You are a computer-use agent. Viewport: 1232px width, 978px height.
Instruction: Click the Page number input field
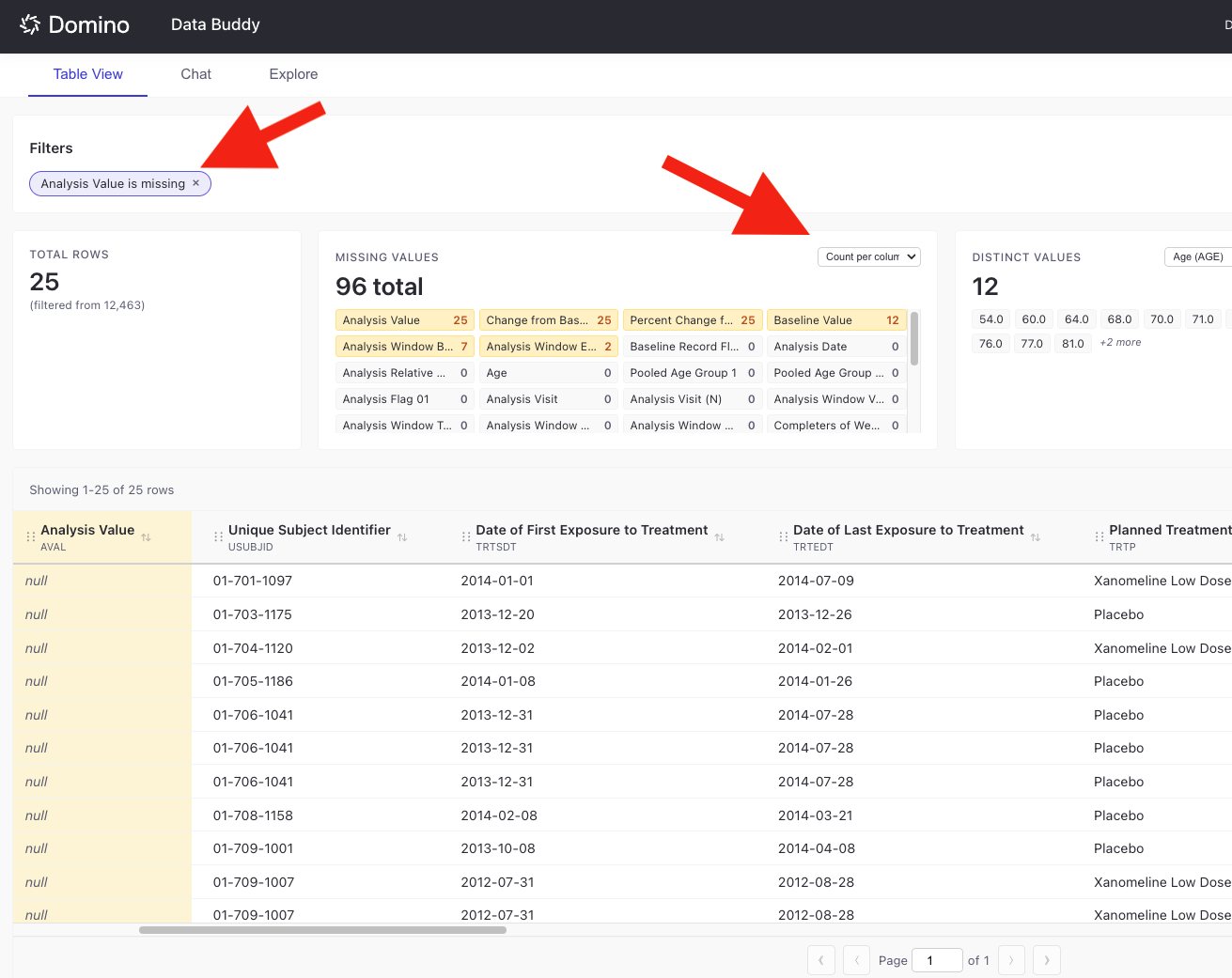937,960
